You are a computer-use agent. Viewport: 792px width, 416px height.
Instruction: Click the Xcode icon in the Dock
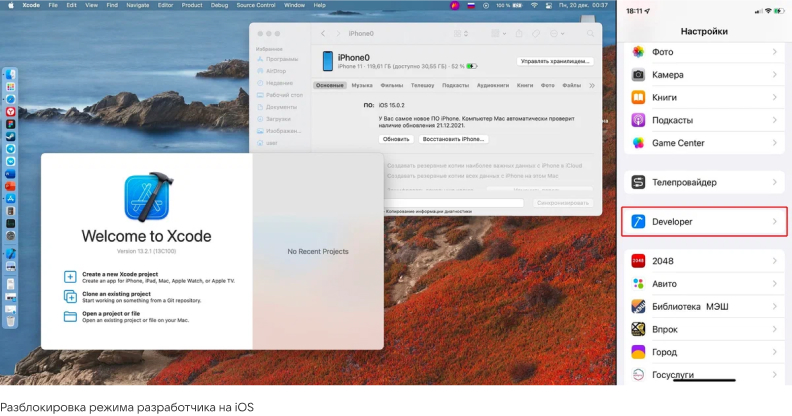(x=10, y=253)
